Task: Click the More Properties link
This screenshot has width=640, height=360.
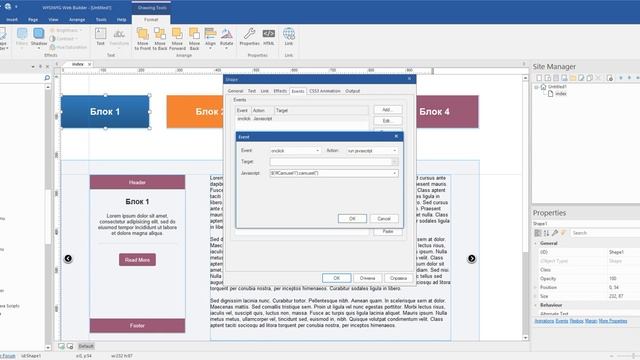Action: (x=613, y=321)
